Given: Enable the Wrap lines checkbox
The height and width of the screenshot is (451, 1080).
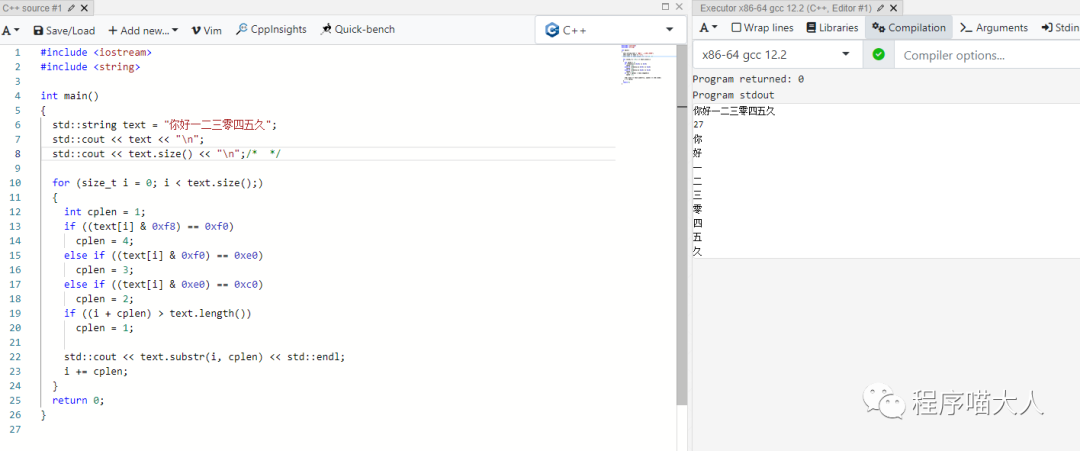Looking at the screenshot, I should (737, 28).
